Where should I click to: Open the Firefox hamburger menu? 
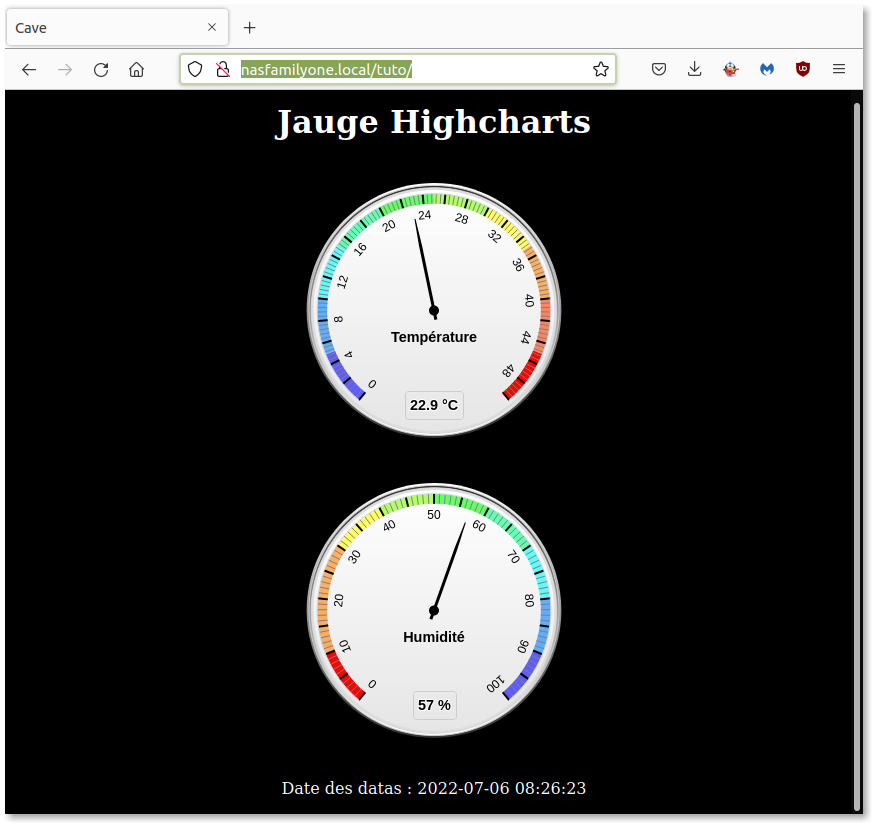point(839,69)
